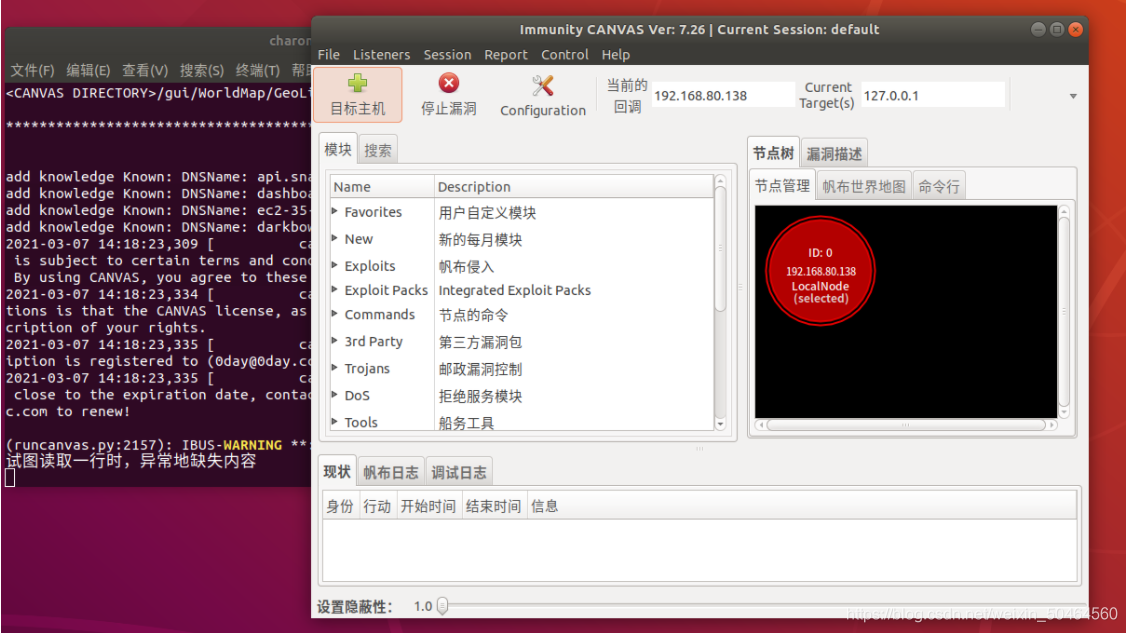This screenshot has width=1128, height=633.
Task: Close the CANVAS window
Action: coord(1075,29)
